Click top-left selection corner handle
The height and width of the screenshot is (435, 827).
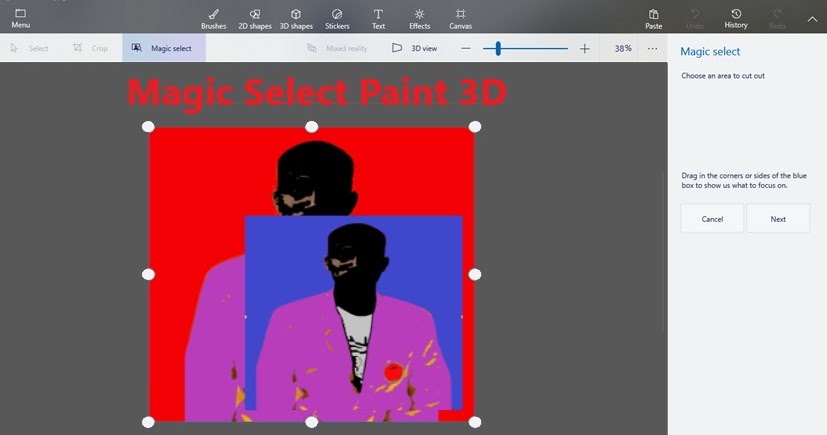[148, 127]
